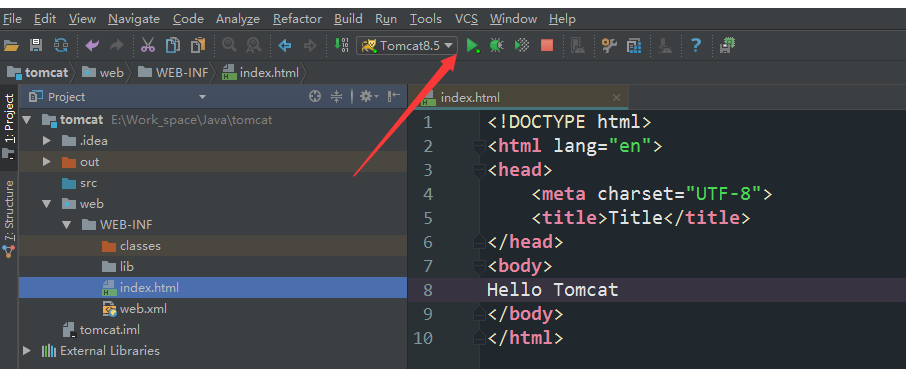Click the web breadcrumb
The height and width of the screenshot is (369, 906).
click(103, 73)
